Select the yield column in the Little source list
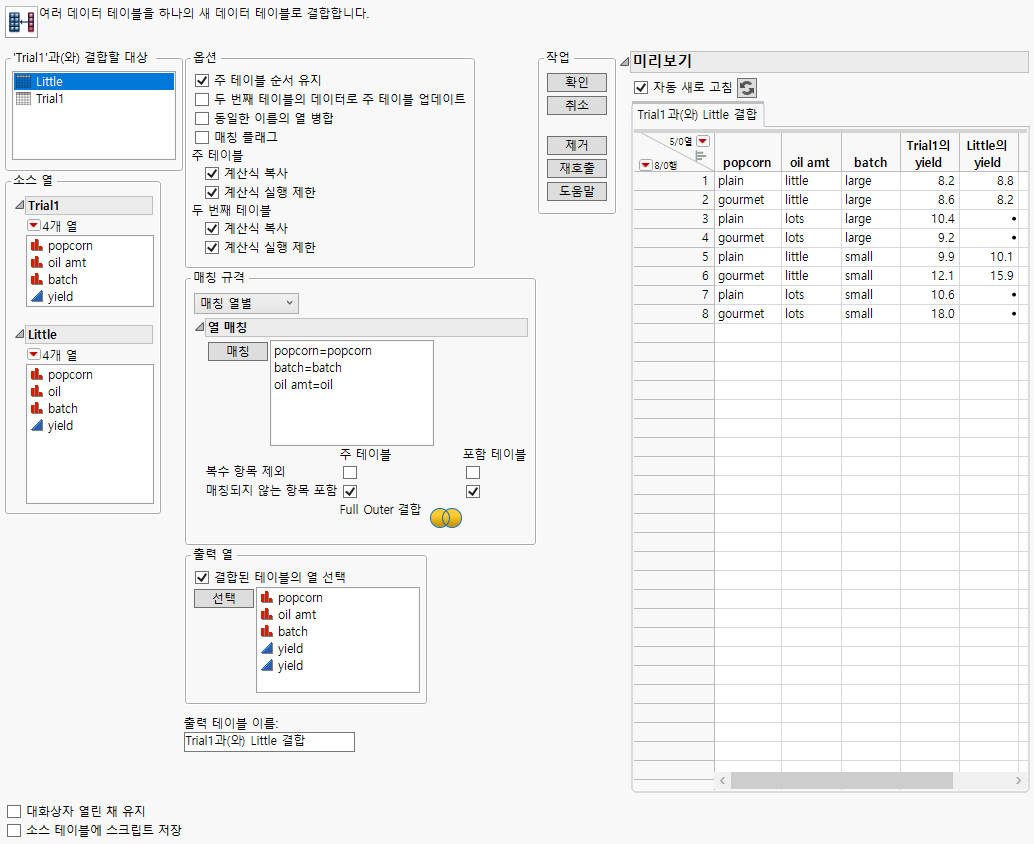Image resolution: width=1034 pixels, height=844 pixels. coord(60,426)
